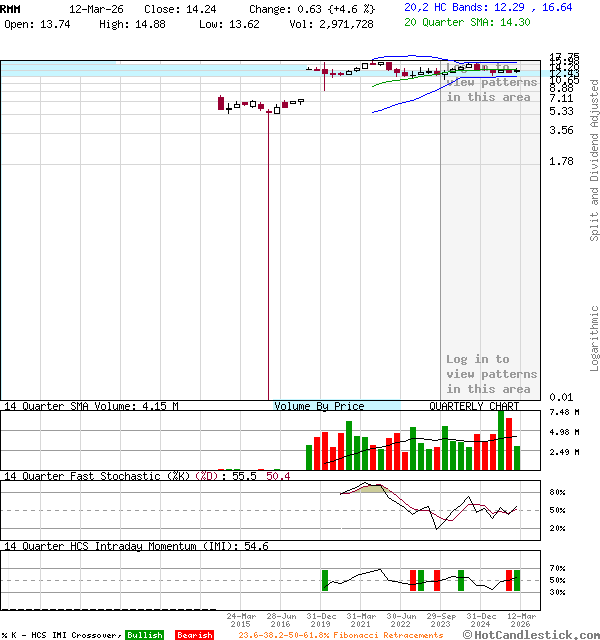This screenshot has width=600, height=640.
Task: Select the RMM ticker symbol
Action: pos(11,8)
